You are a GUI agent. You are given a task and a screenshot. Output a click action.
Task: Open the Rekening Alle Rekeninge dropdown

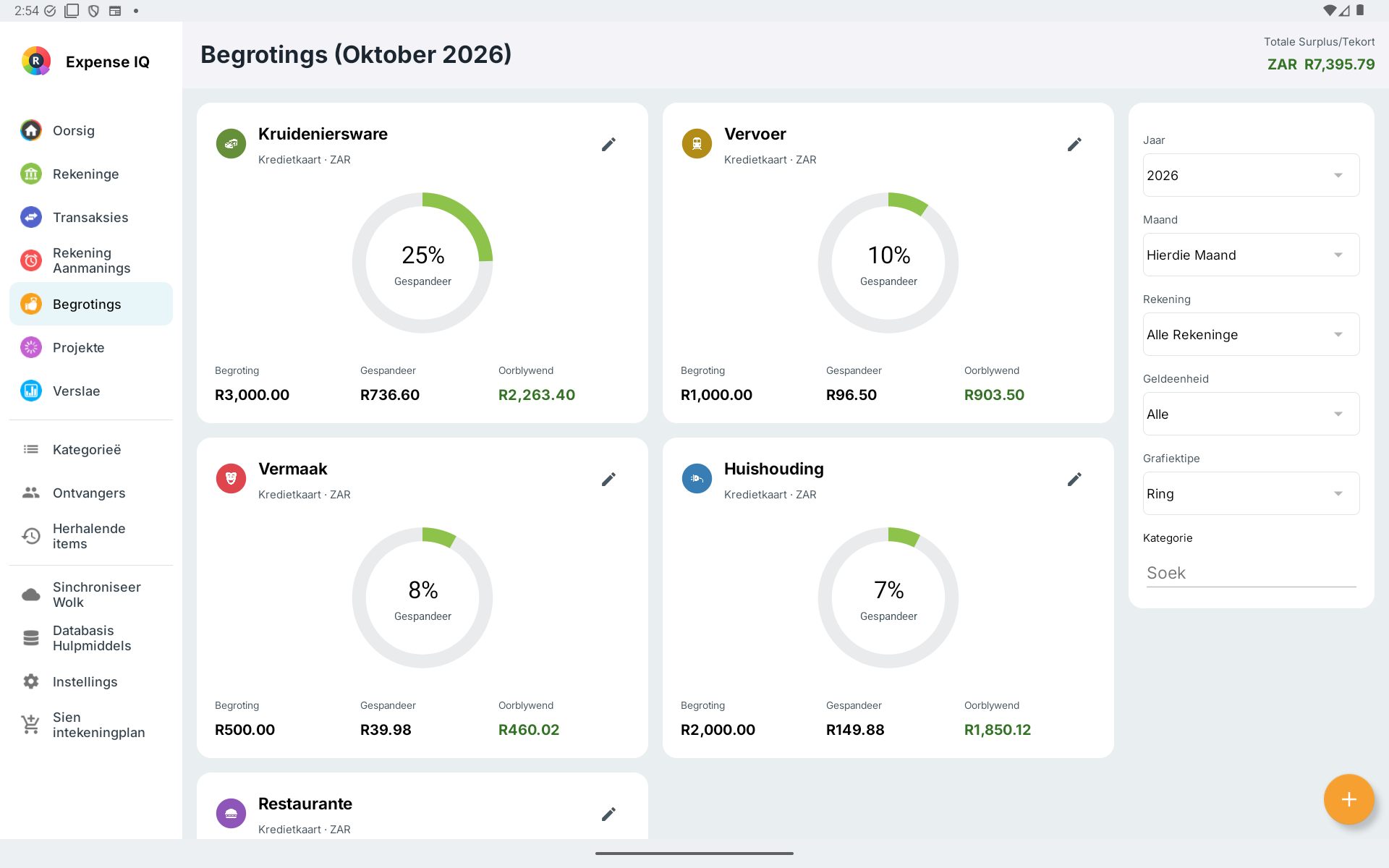[x=1251, y=334]
